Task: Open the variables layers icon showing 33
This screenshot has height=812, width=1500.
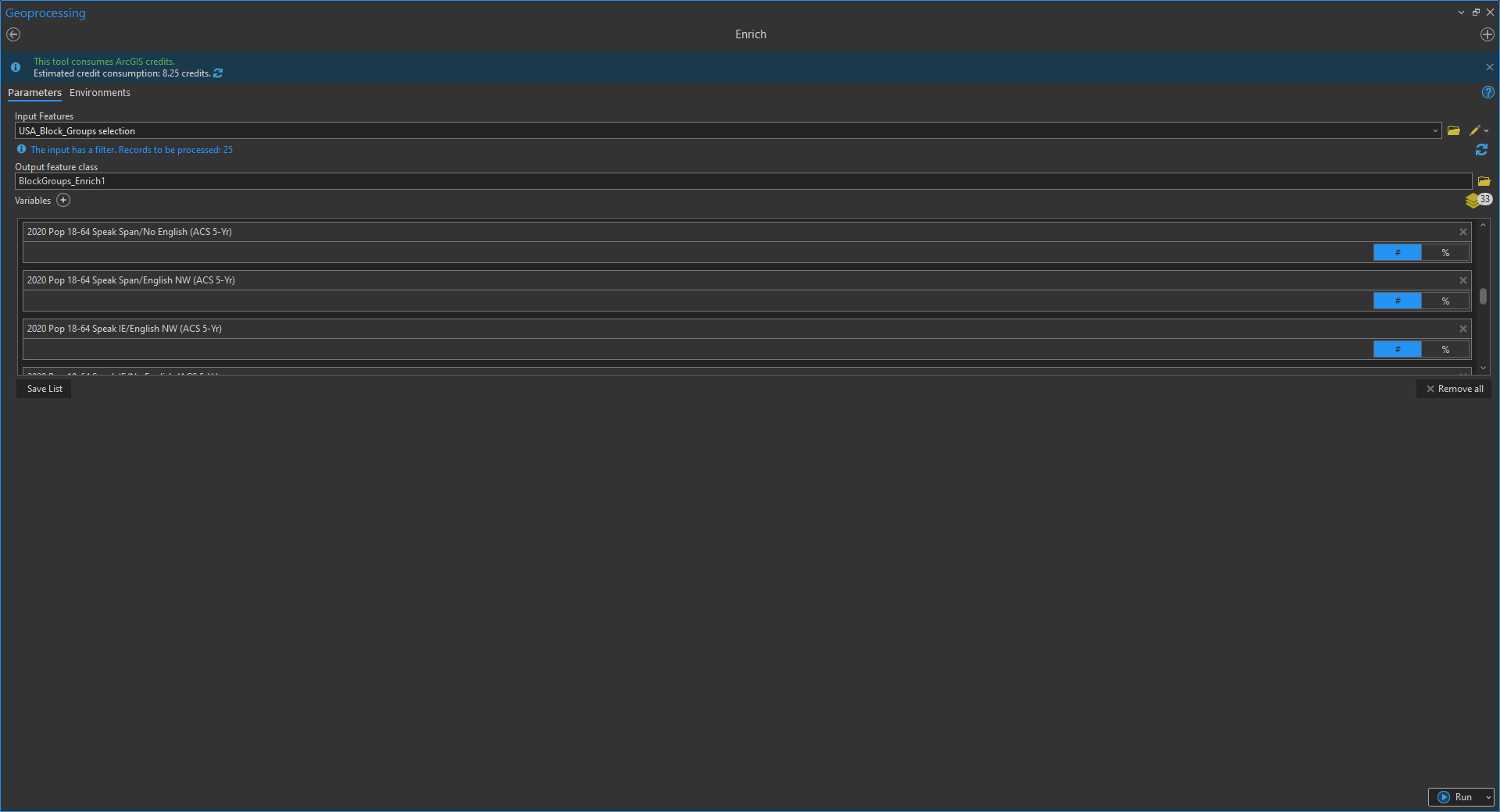Action: [x=1478, y=200]
